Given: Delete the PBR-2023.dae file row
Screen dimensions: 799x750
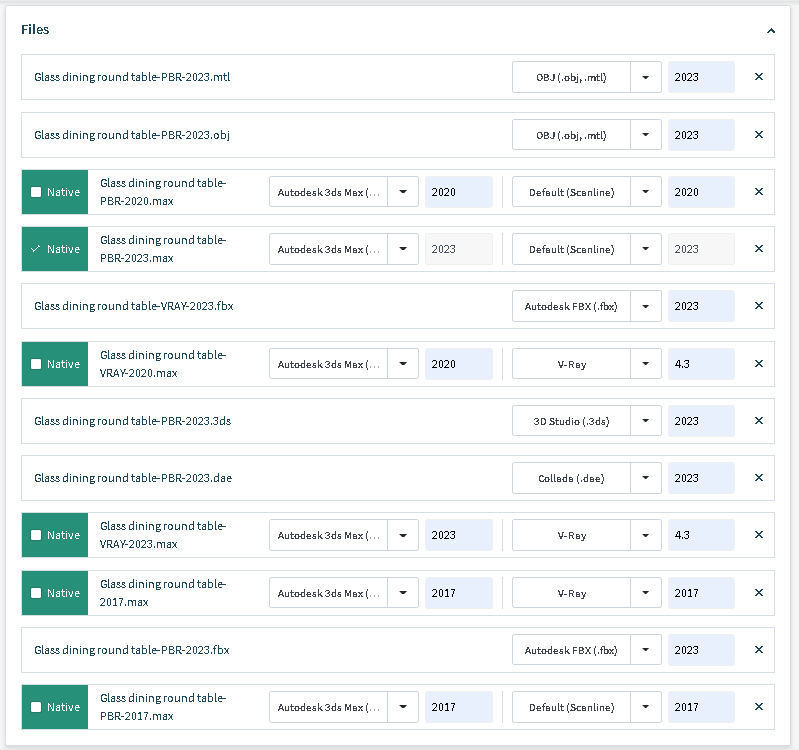Looking at the screenshot, I should 758,478.
